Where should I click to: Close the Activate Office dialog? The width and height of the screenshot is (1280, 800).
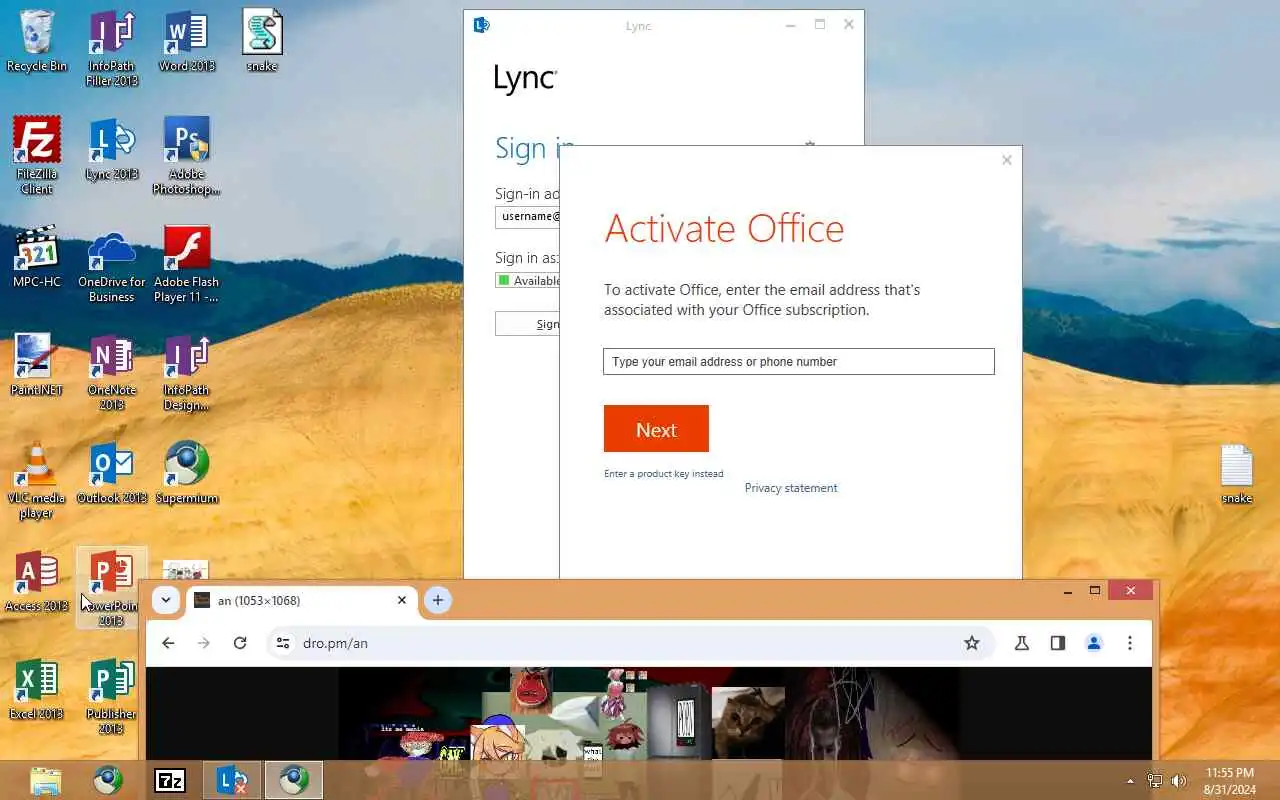(x=1007, y=160)
